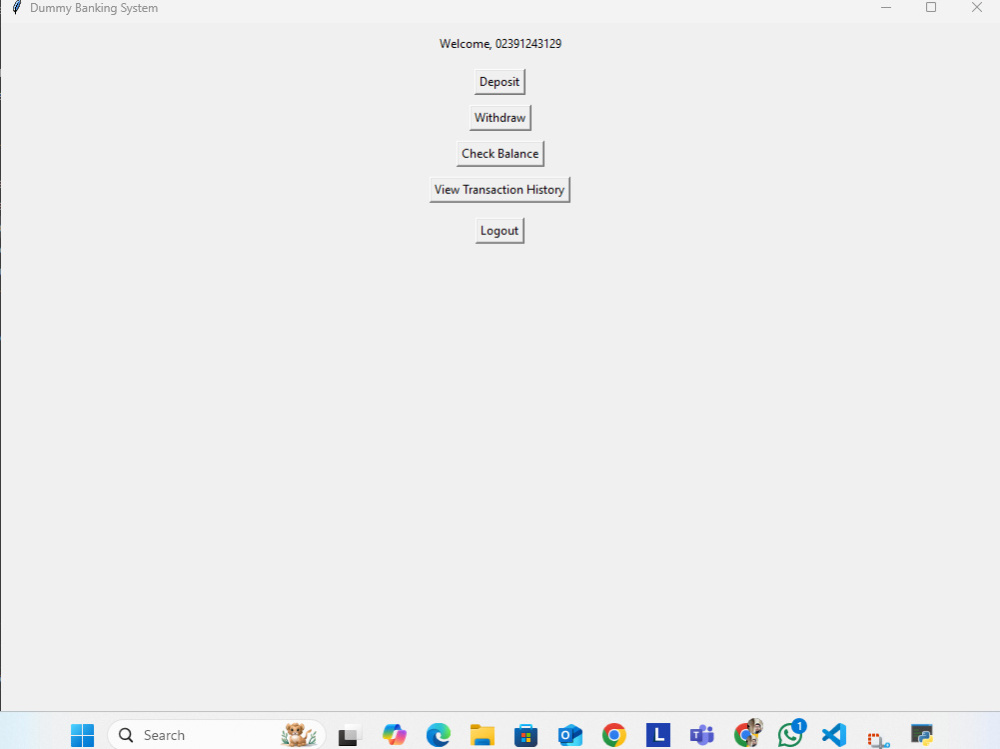The width and height of the screenshot is (1000, 749).
Task: Open the blue L app icon
Action: click(658, 735)
